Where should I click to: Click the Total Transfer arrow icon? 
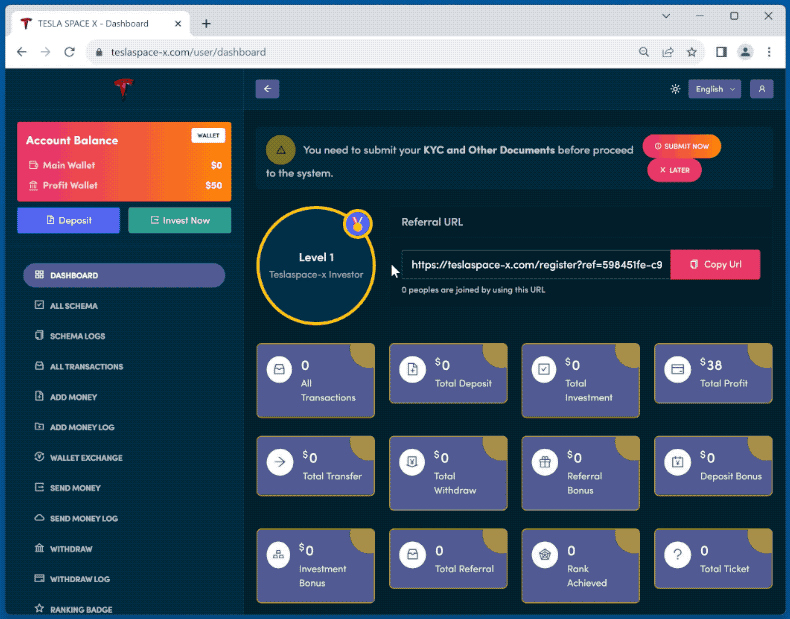pyautogui.click(x=280, y=462)
